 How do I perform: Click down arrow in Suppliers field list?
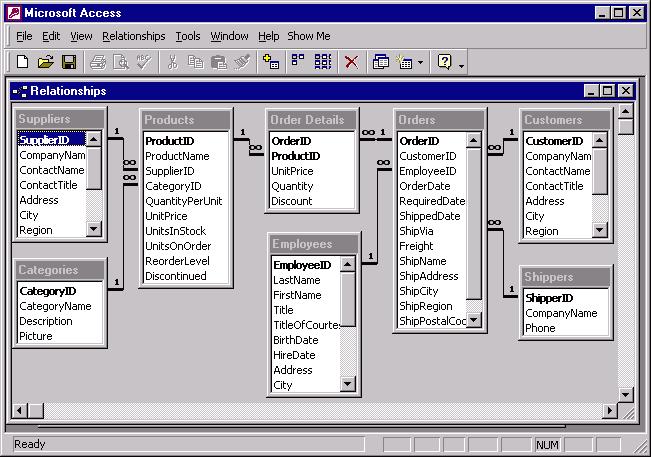click(x=94, y=229)
